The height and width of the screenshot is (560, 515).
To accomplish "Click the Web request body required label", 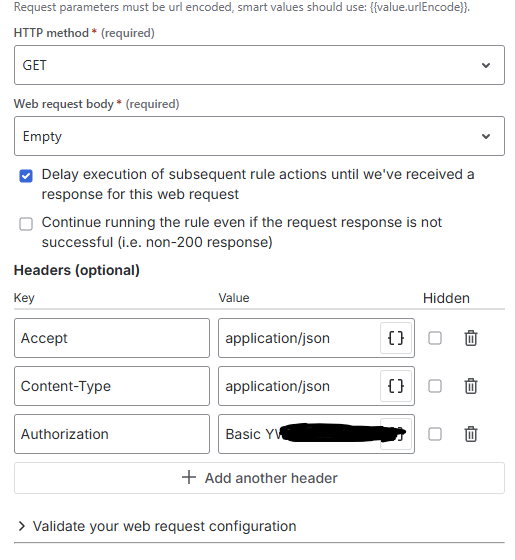I will click(x=96, y=104).
